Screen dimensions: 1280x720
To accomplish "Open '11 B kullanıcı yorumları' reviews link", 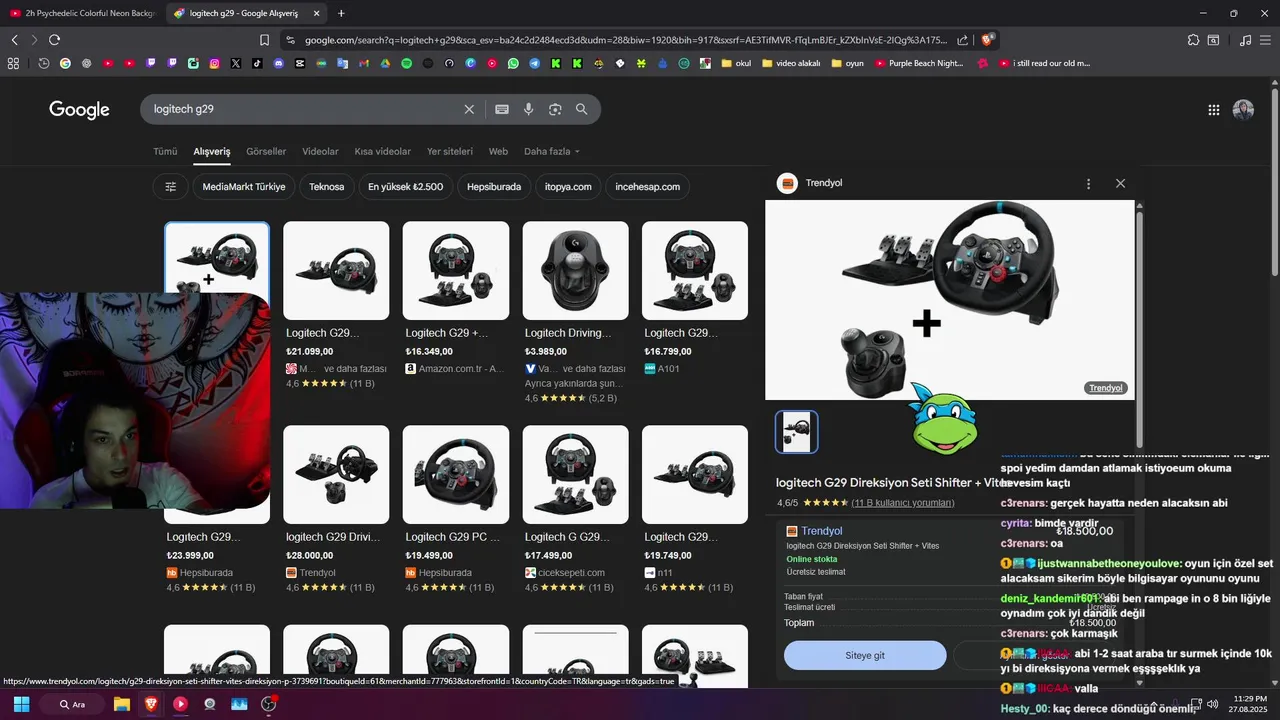I will (903, 503).
